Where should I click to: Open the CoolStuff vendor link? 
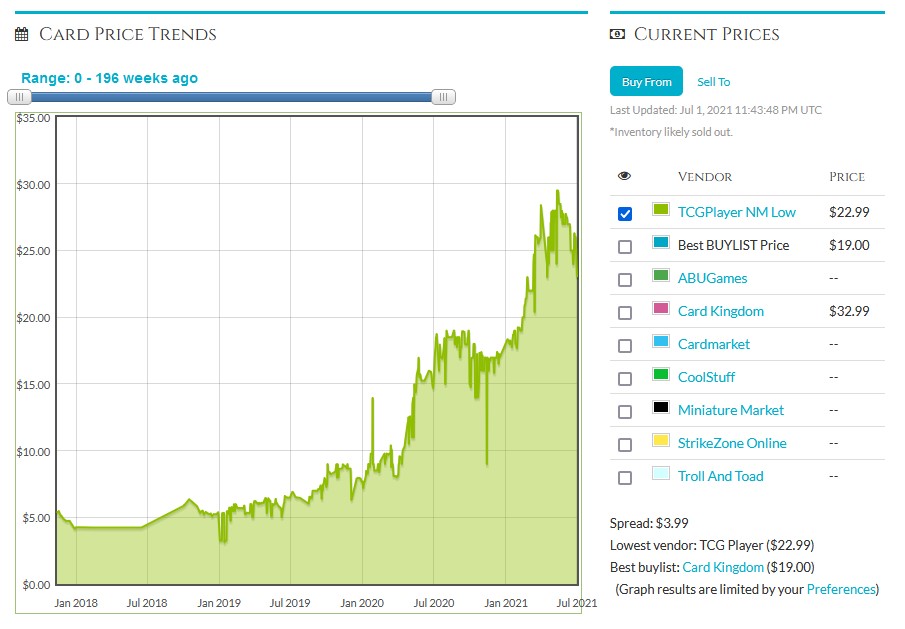(706, 377)
